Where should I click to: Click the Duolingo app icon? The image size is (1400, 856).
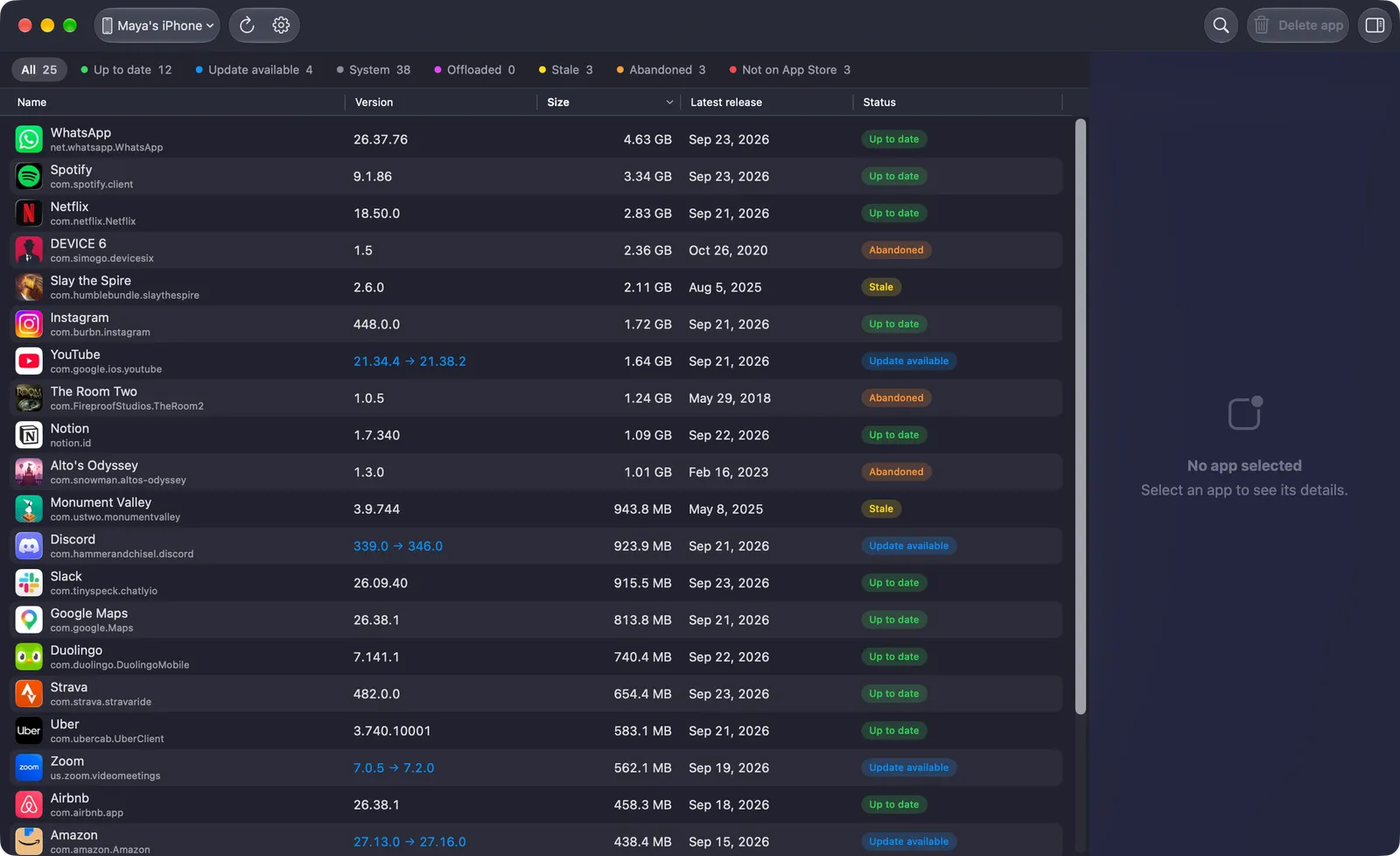(29, 656)
